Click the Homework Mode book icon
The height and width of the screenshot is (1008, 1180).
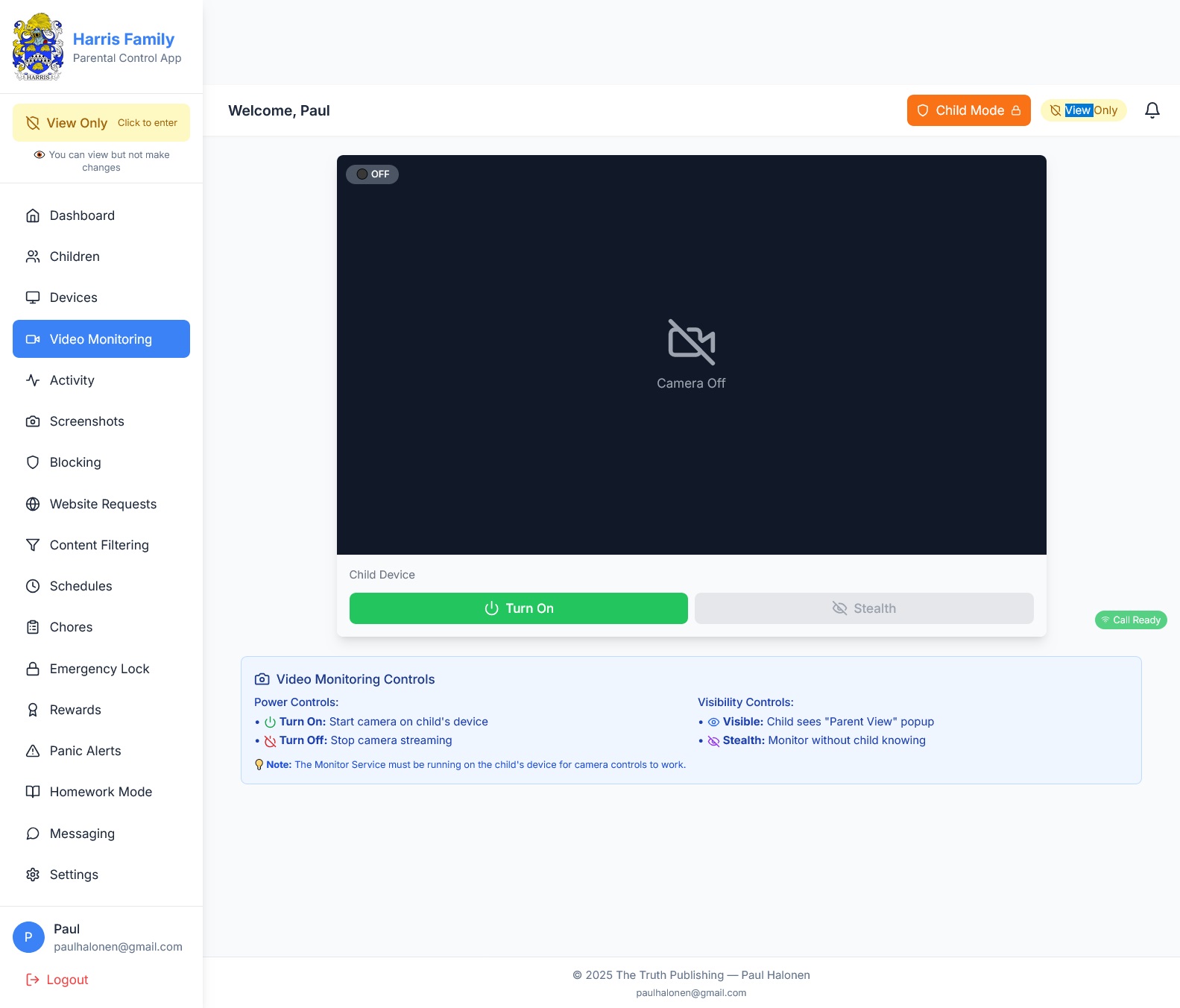point(33,792)
